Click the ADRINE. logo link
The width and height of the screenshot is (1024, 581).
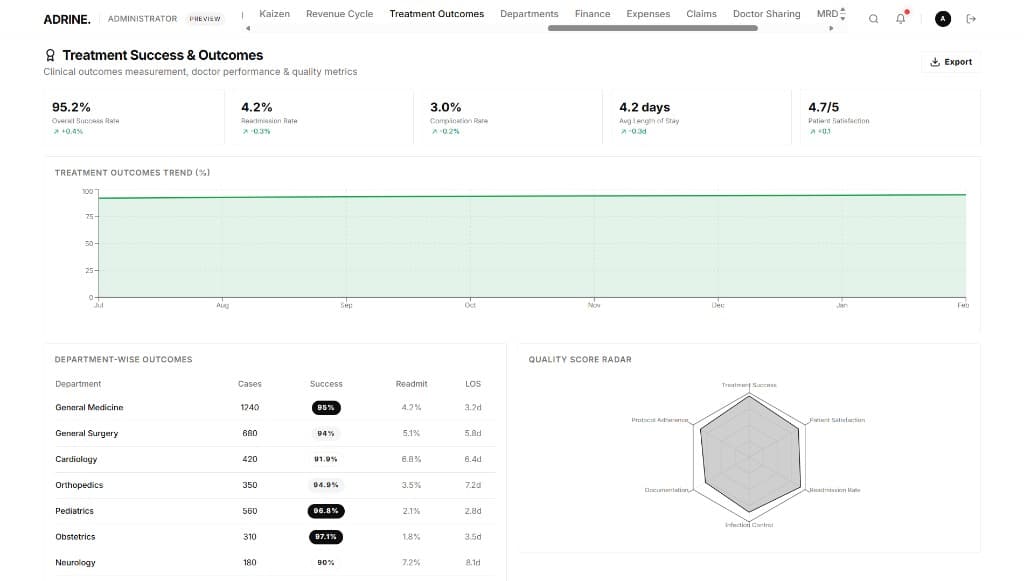click(x=67, y=20)
